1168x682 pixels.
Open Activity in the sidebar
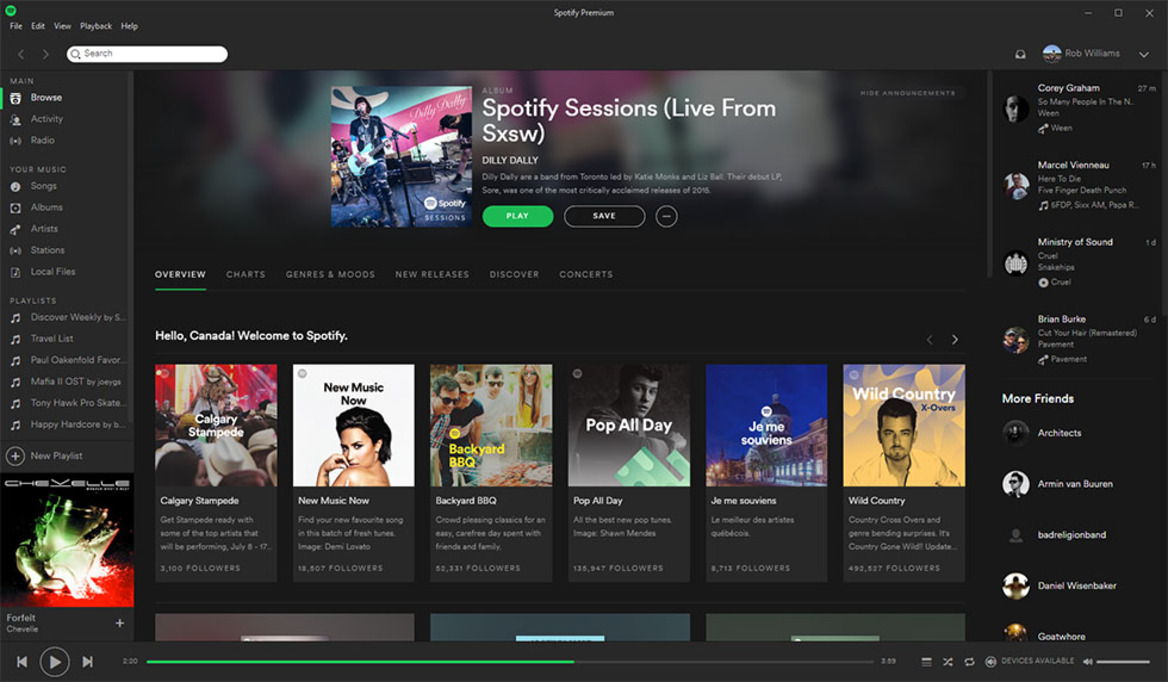[46, 119]
